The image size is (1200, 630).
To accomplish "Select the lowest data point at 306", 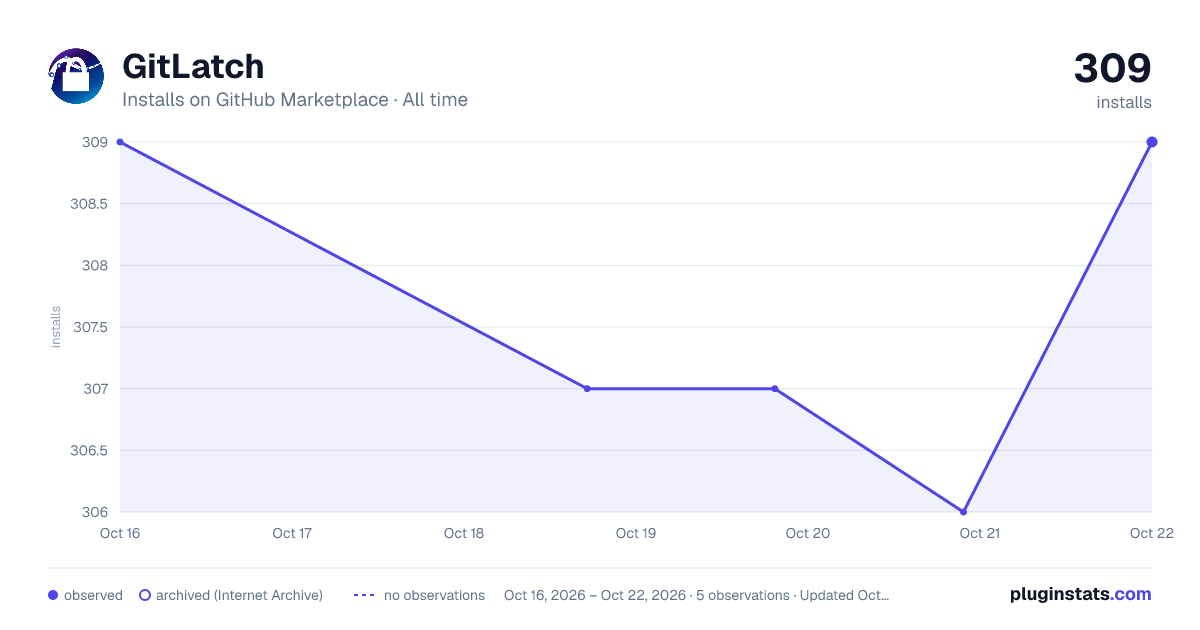I will coord(964,512).
